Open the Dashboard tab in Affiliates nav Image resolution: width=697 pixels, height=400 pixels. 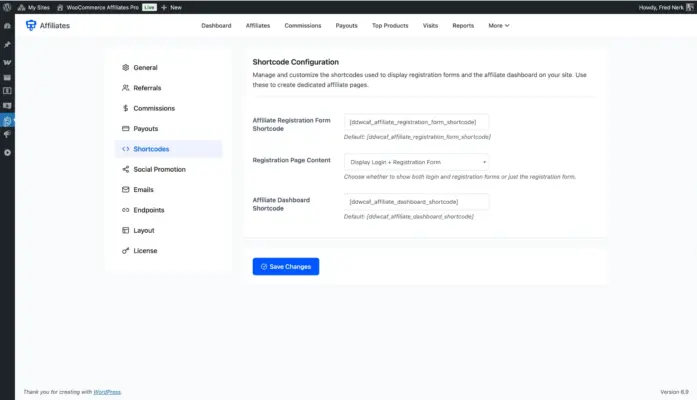pyautogui.click(x=216, y=26)
